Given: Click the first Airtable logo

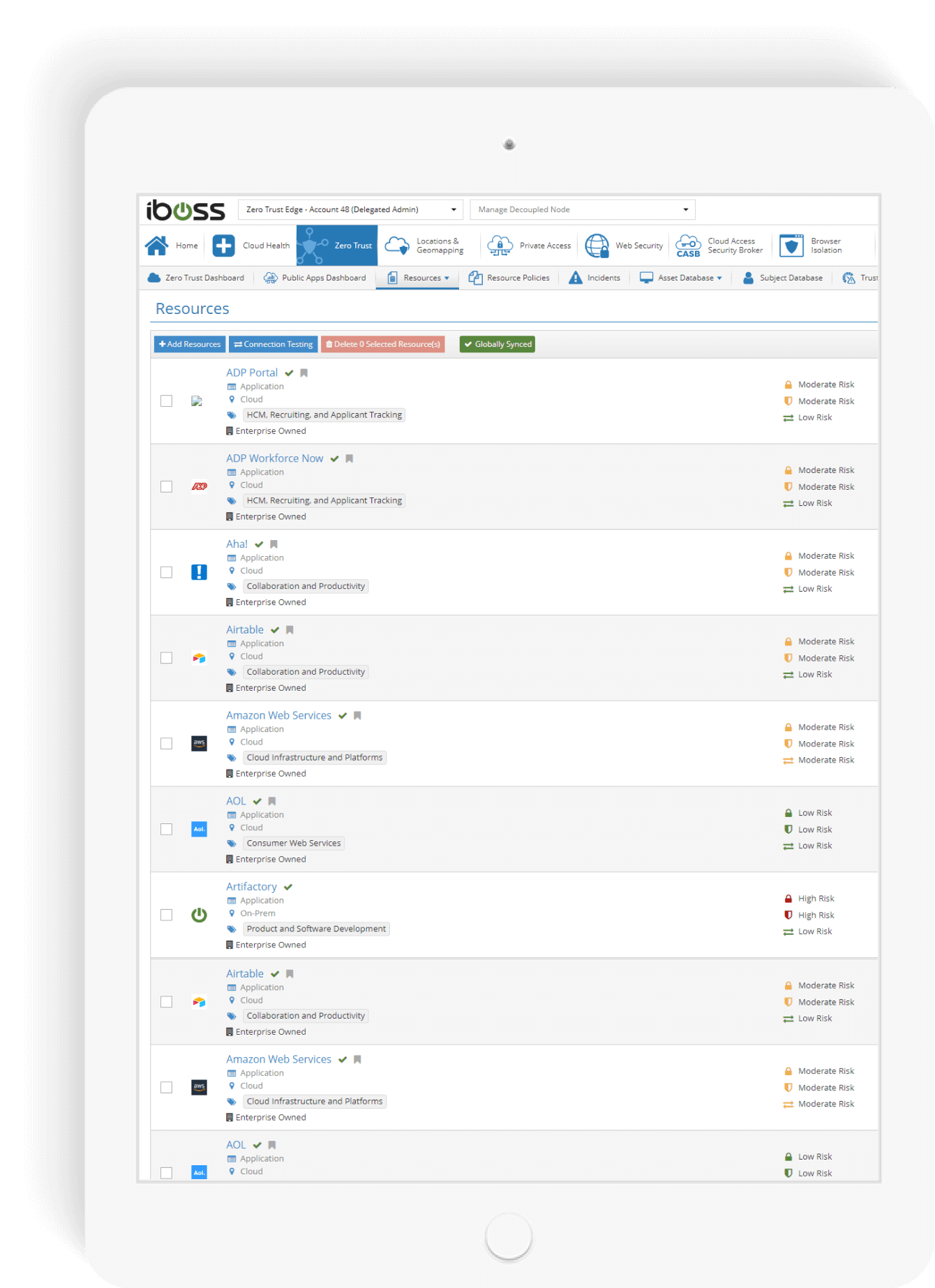Looking at the screenshot, I should tap(199, 658).
